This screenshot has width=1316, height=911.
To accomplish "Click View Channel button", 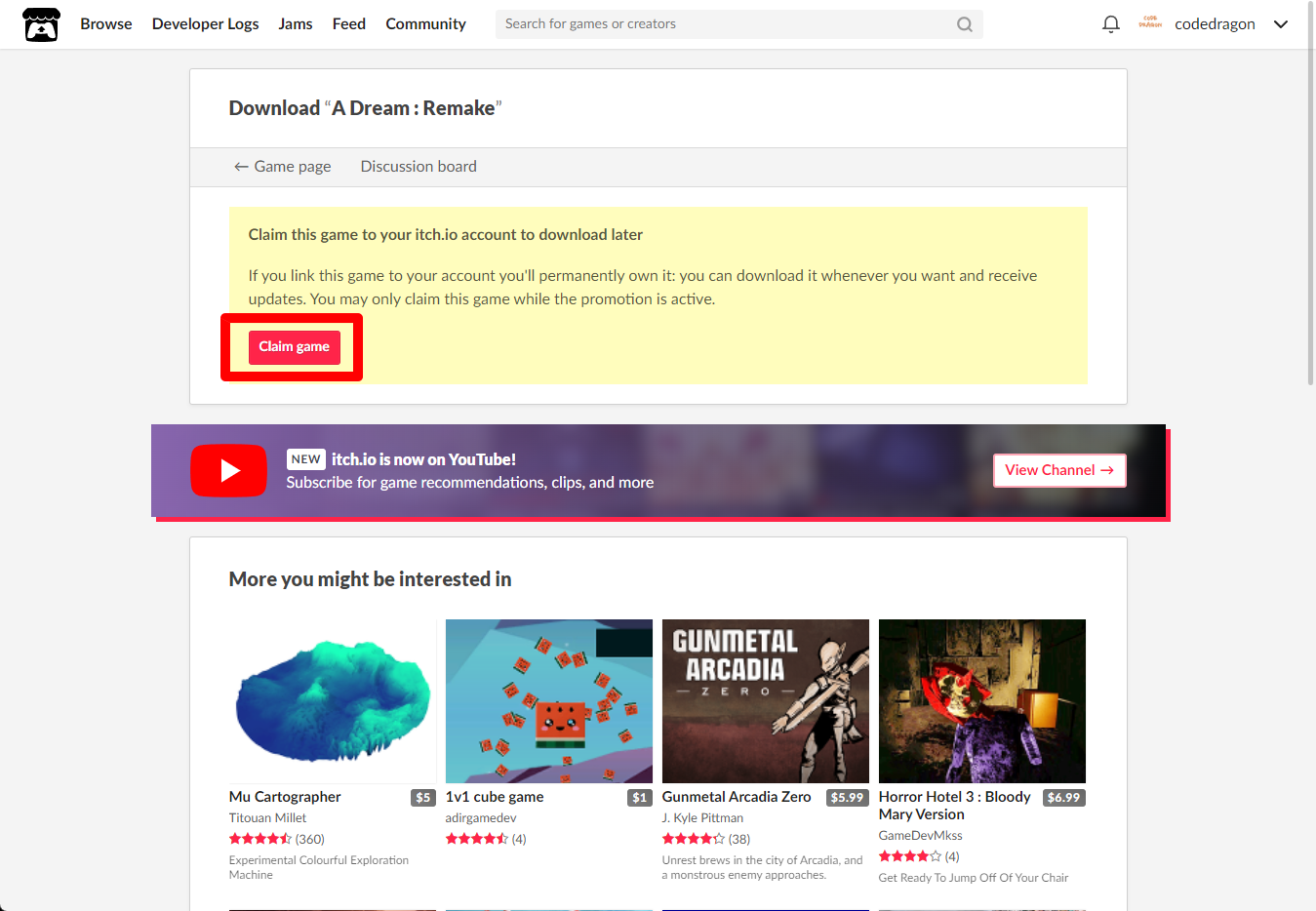I will (1059, 470).
